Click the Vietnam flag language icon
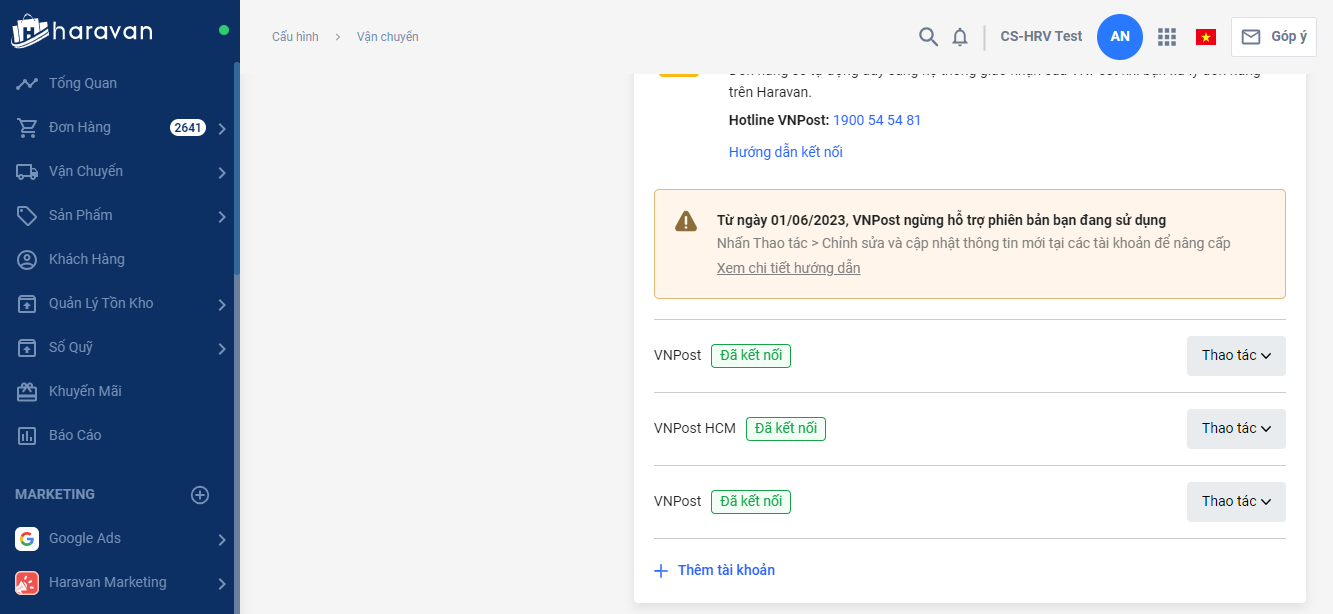 coord(1205,37)
